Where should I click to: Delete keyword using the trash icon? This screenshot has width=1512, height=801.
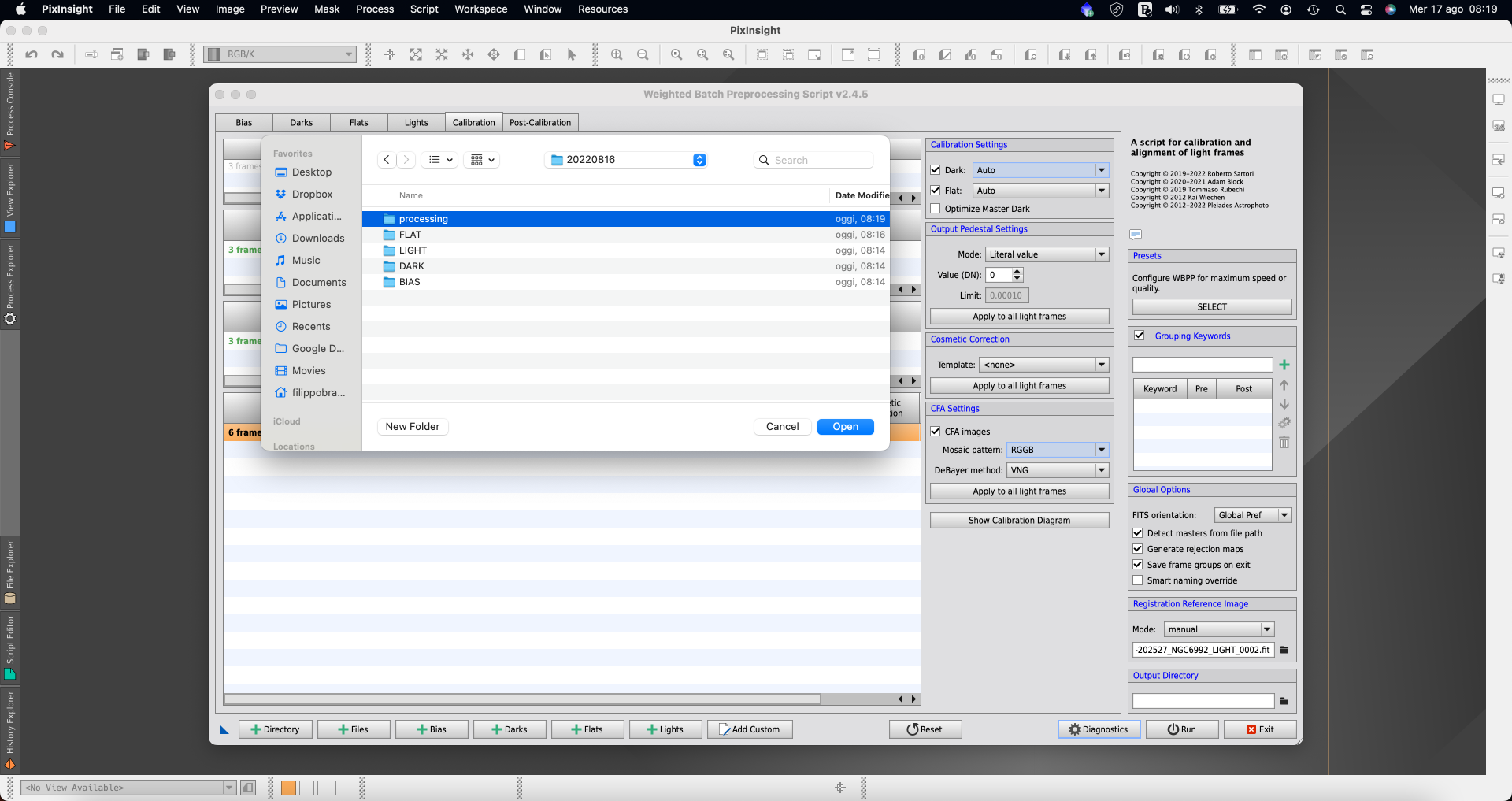[1284, 443]
